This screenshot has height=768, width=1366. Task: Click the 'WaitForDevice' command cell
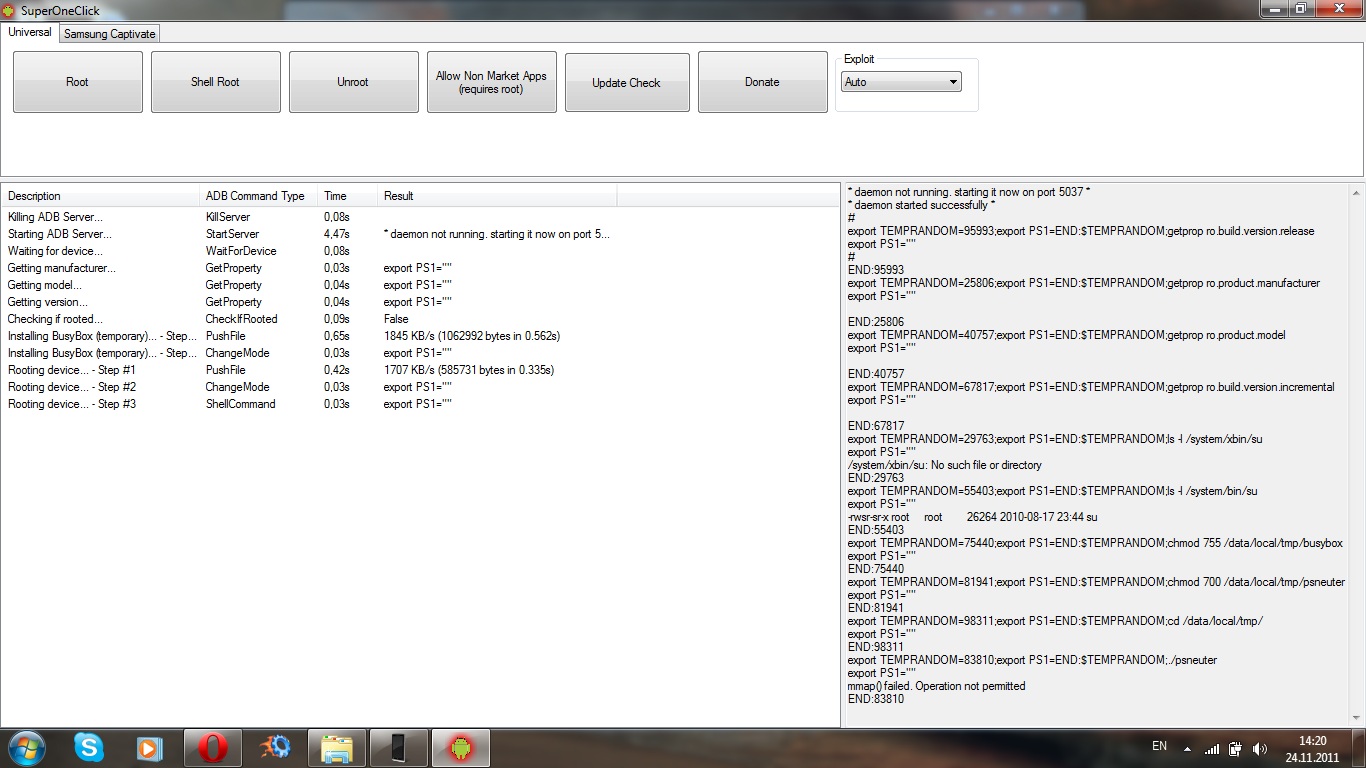241,251
